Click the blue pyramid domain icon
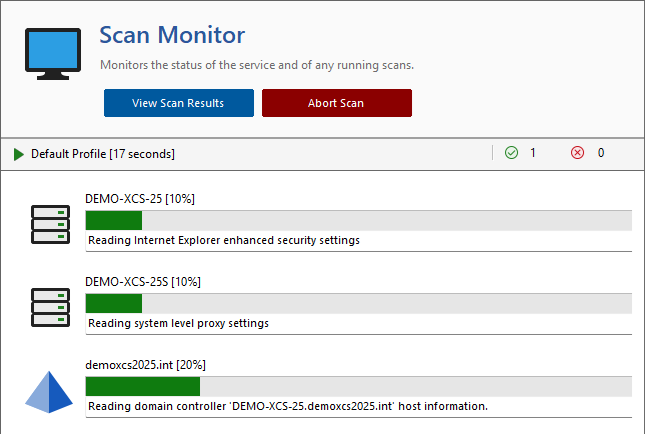This screenshot has width=645, height=448. (x=50, y=390)
